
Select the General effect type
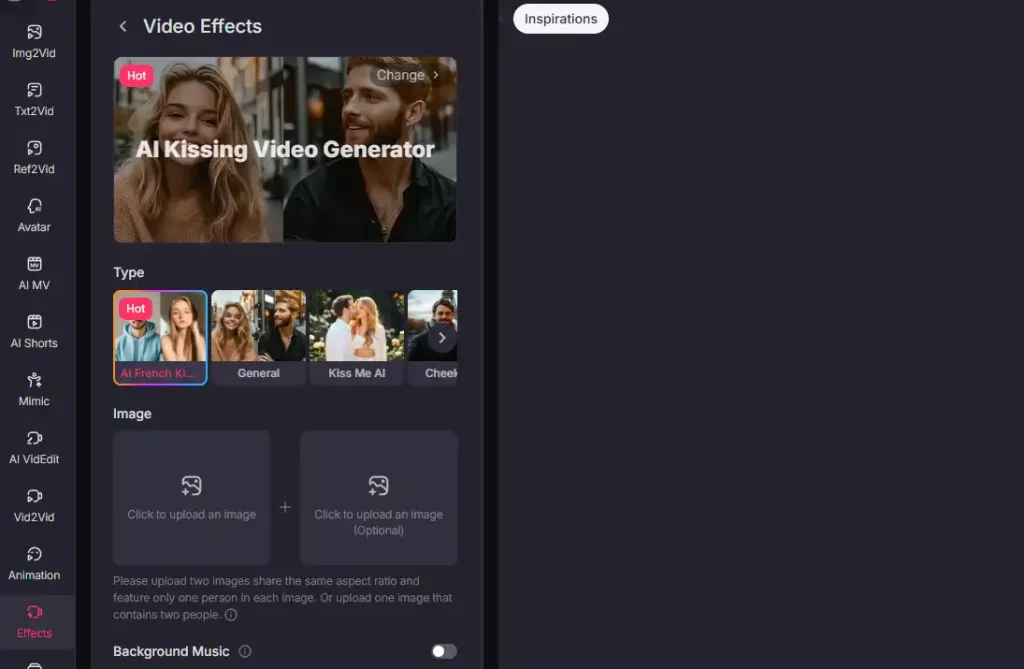[x=258, y=337]
